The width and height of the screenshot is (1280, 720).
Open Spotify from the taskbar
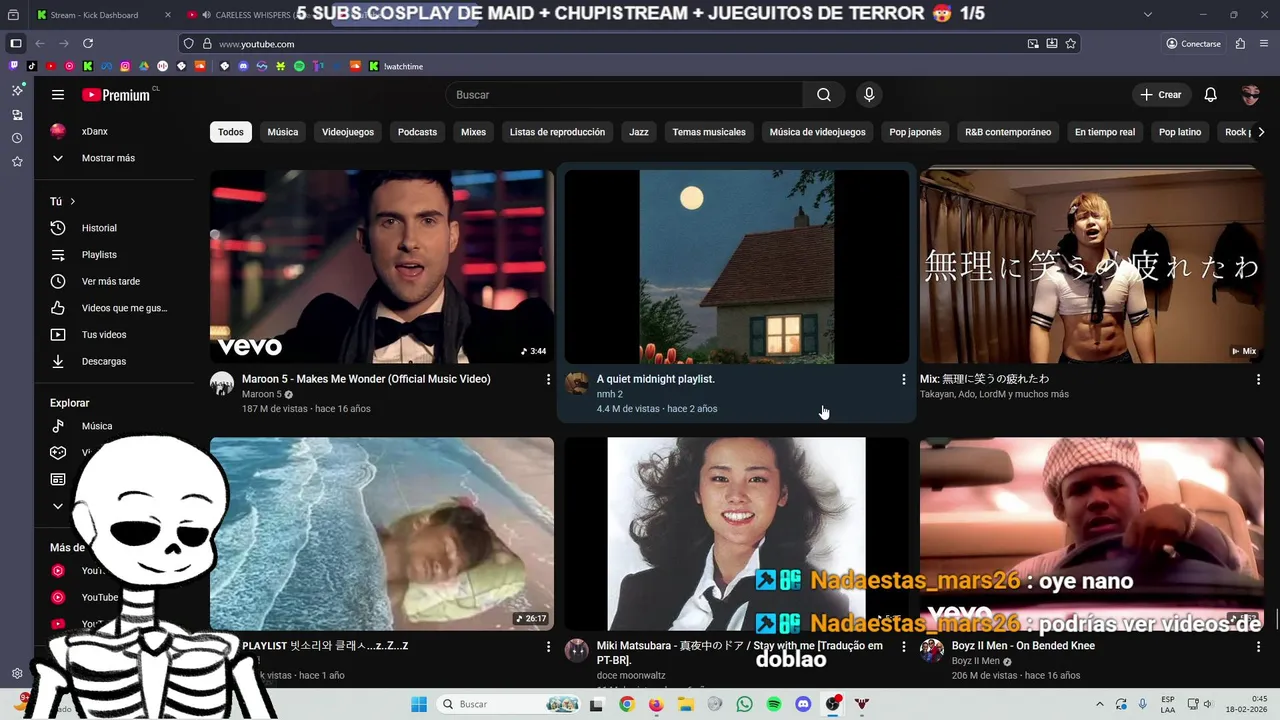point(774,704)
